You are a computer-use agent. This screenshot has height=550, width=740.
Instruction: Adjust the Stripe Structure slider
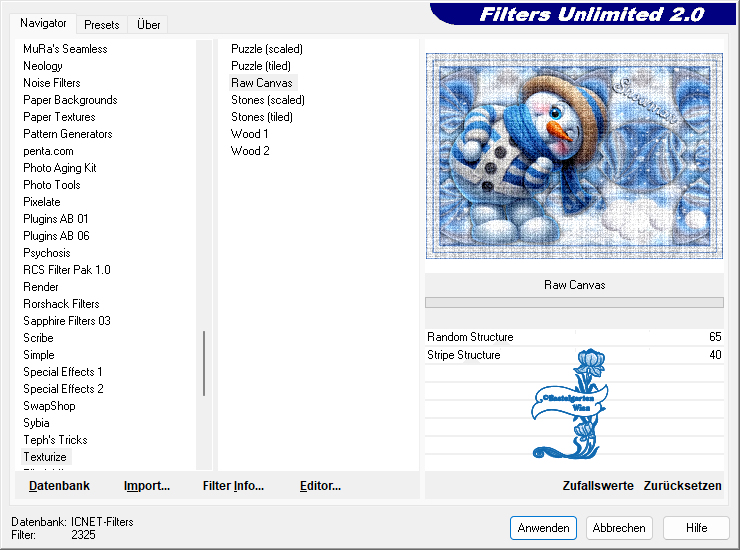pos(574,355)
